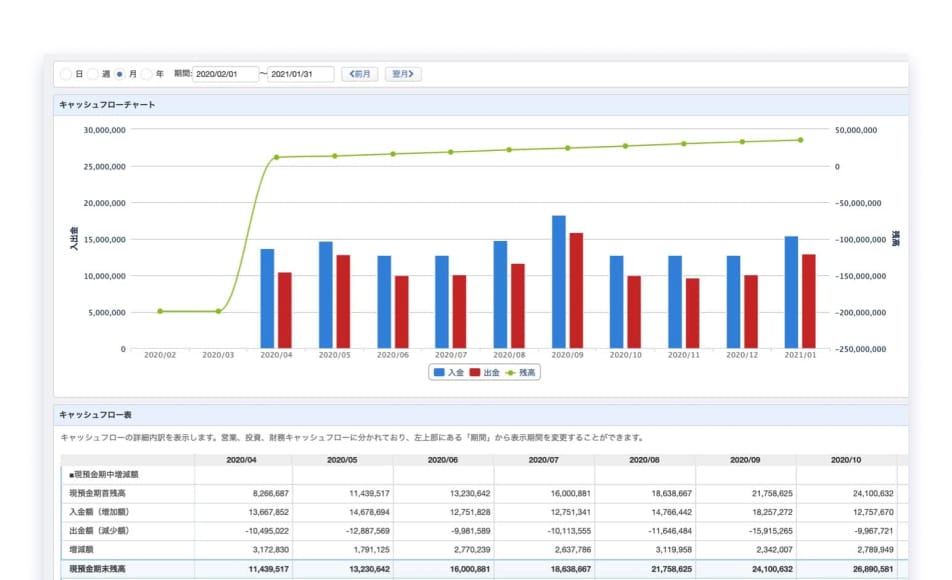Select the 現預金期末残高 row label
Screen dimensions: 952x580
pyautogui.click(x=97, y=568)
